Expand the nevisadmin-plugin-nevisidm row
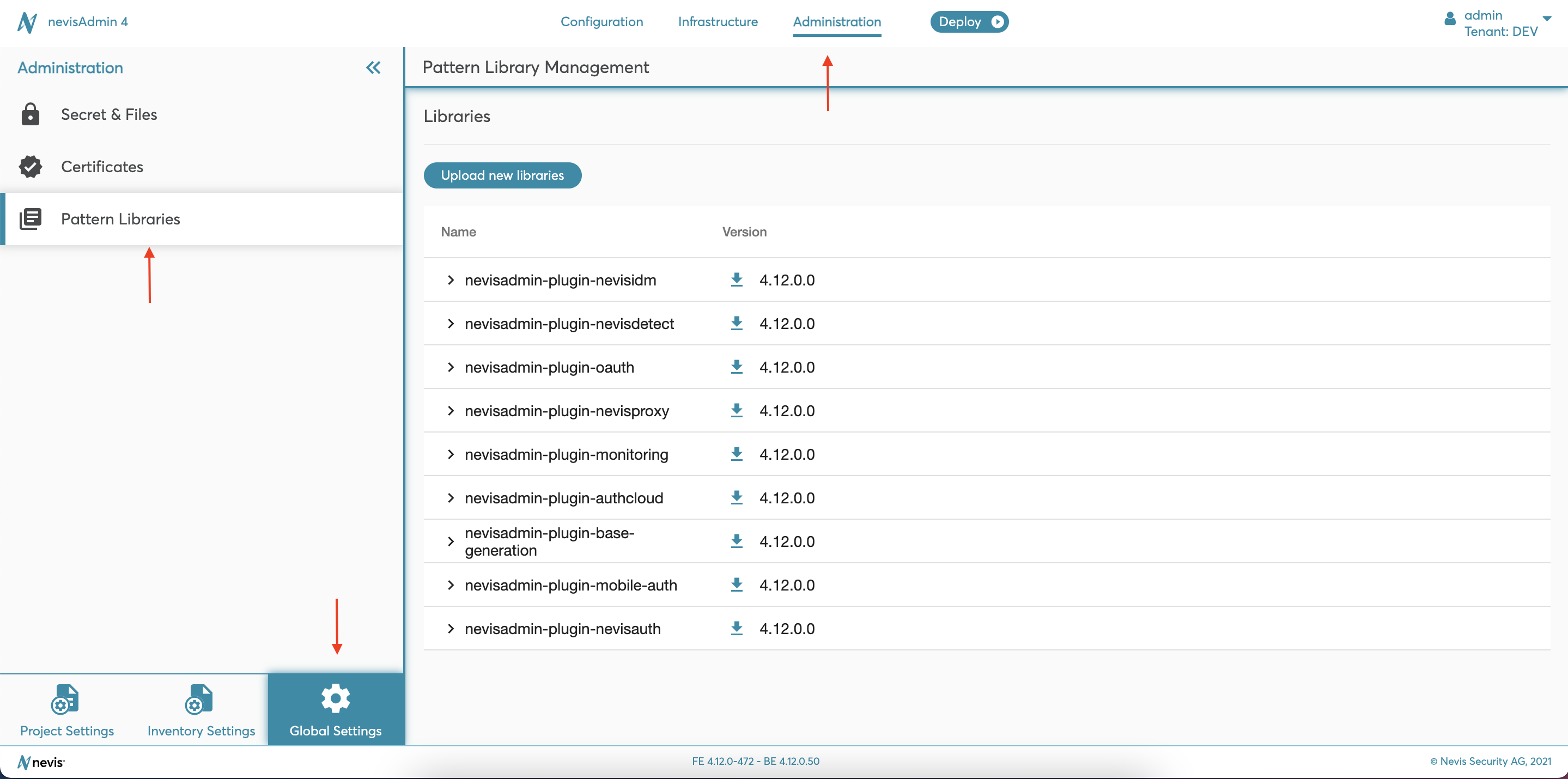1568x779 pixels. [451, 280]
